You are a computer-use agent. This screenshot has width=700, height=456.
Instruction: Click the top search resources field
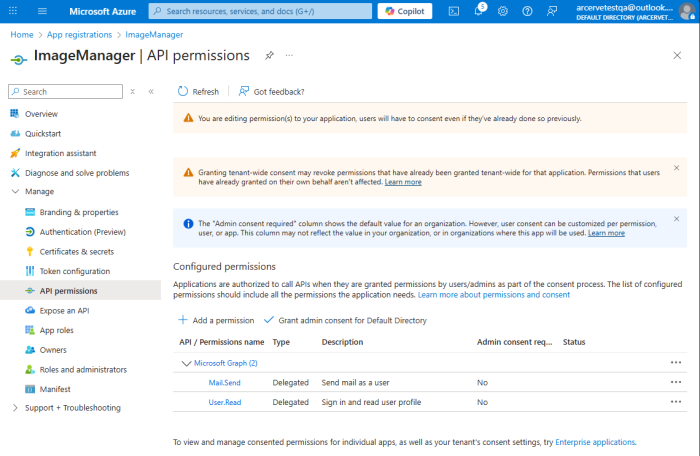click(260, 11)
